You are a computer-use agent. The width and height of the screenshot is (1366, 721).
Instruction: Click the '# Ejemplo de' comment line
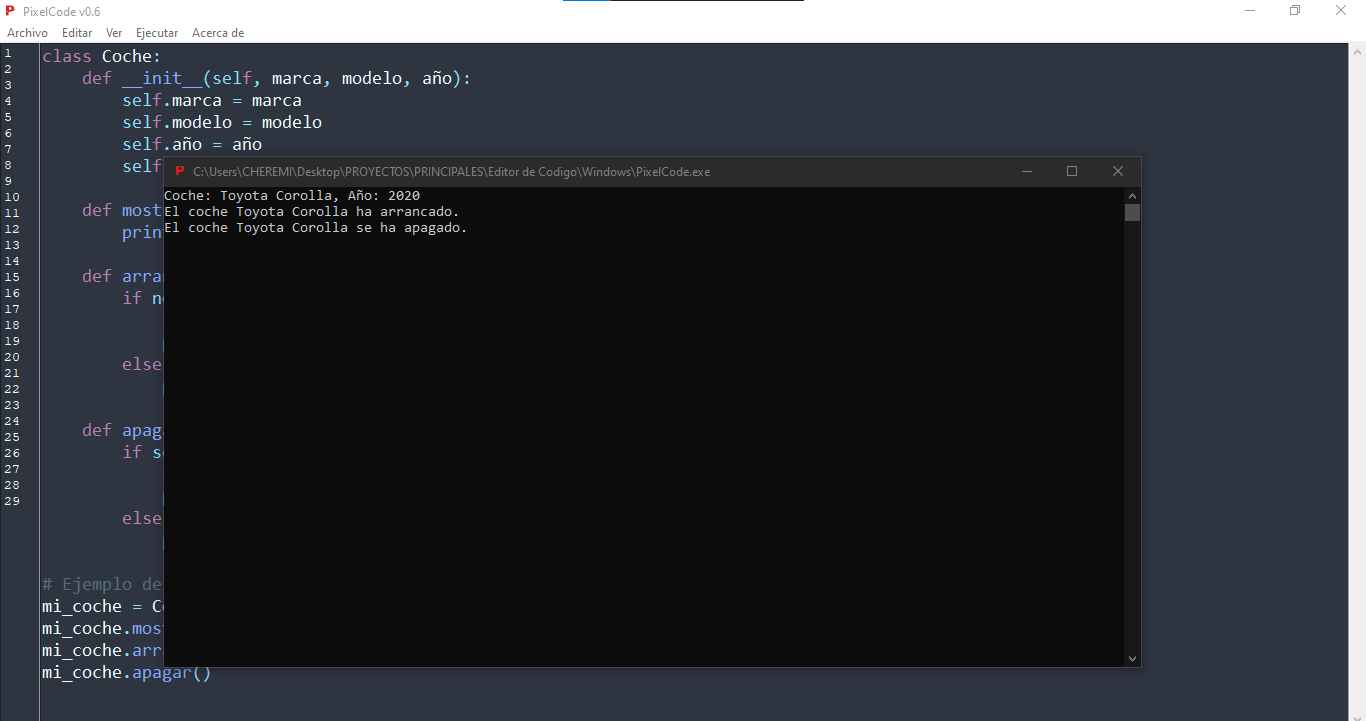102,585
